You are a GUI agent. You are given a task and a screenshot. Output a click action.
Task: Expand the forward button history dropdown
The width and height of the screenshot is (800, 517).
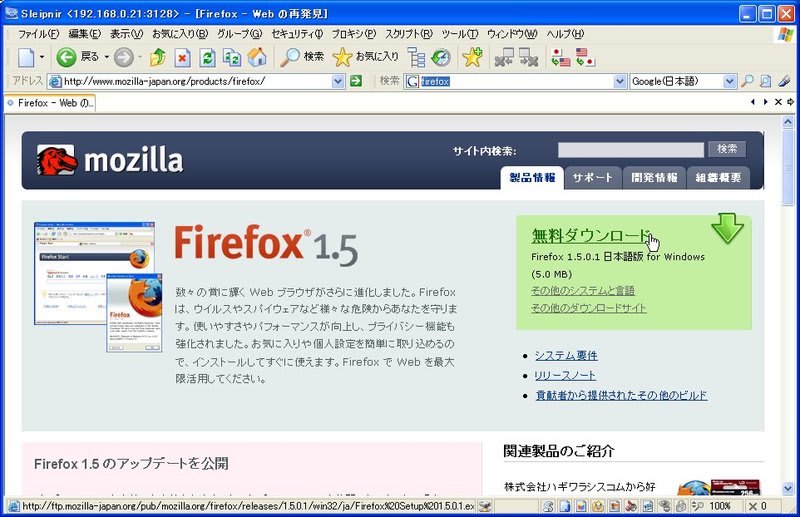click(x=140, y=57)
